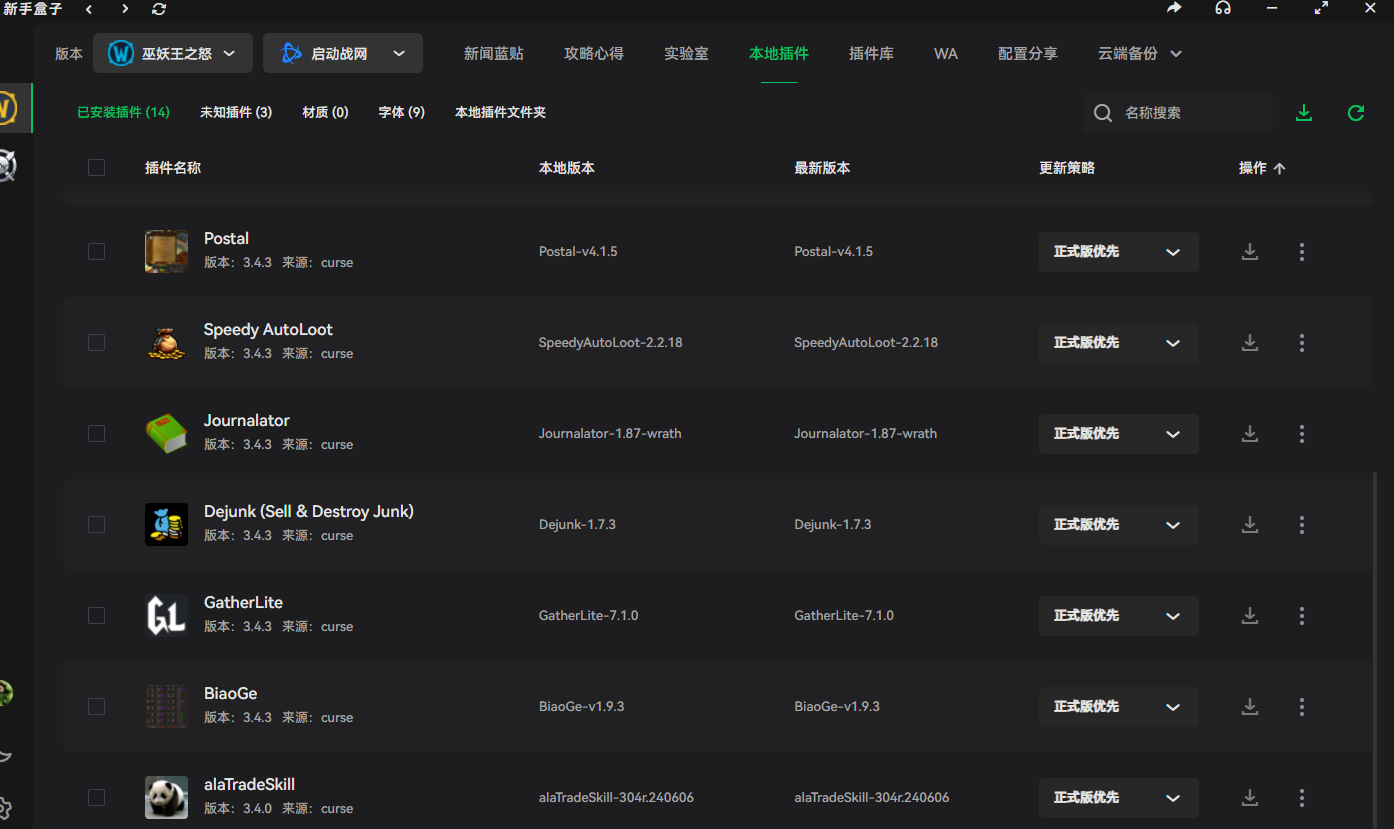The image size is (1394, 829).
Task: Focus the 名称搜索 search field
Action: (1178, 113)
